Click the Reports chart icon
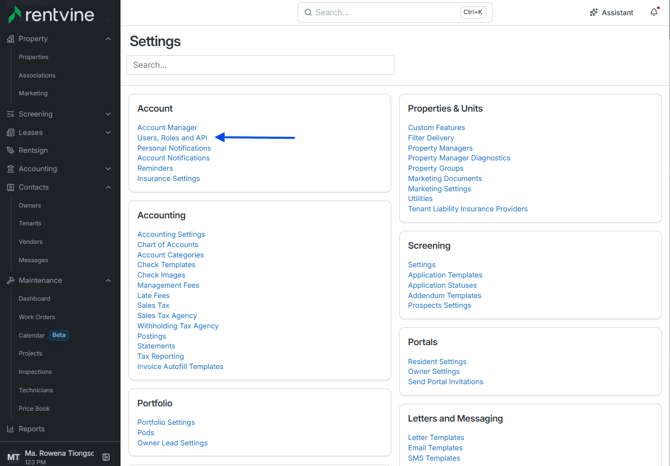The image size is (670, 466). [11, 429]
